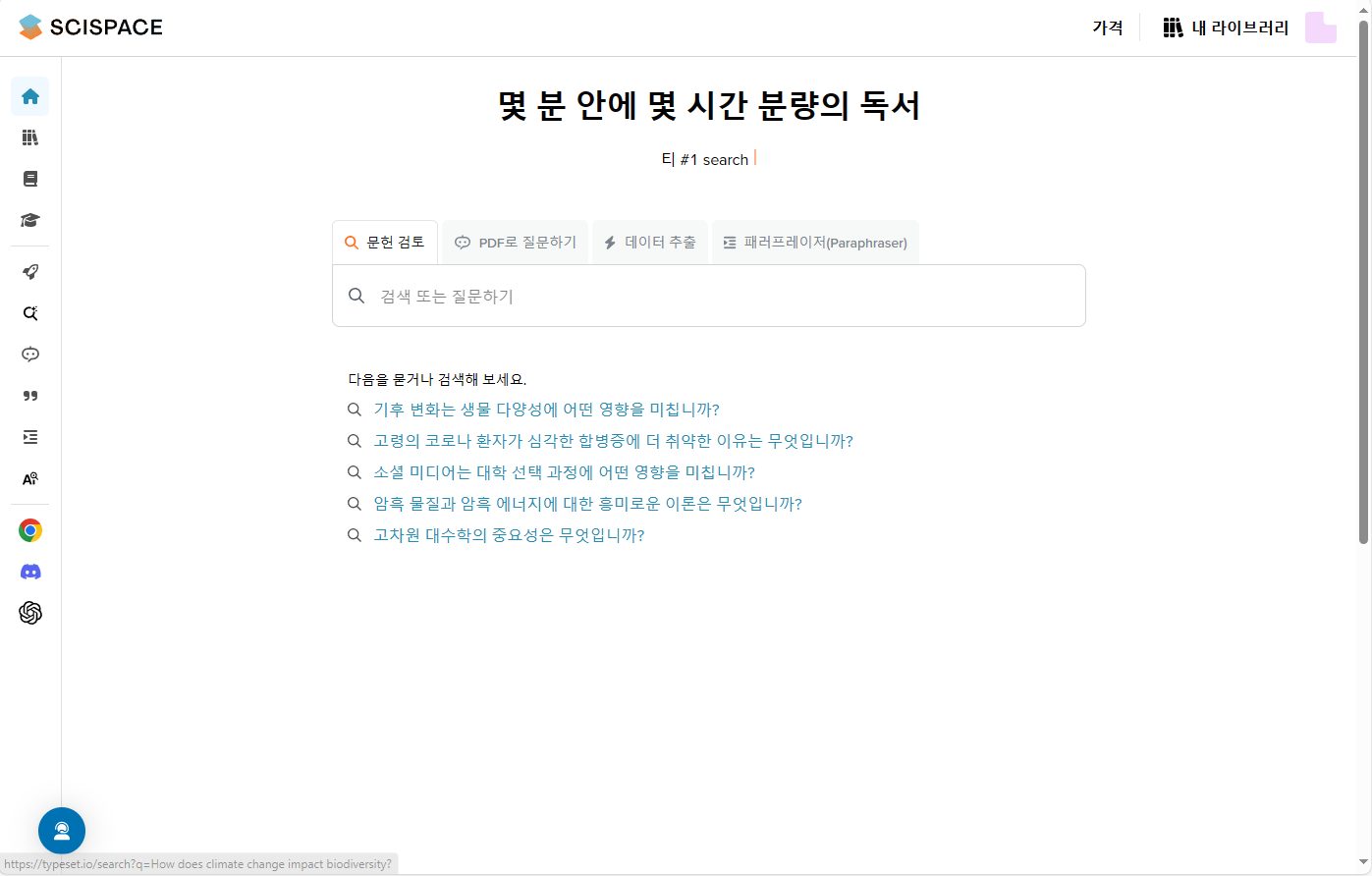
Task: Open 내 라이브러리 in top bar
Action: point(1226,27)
